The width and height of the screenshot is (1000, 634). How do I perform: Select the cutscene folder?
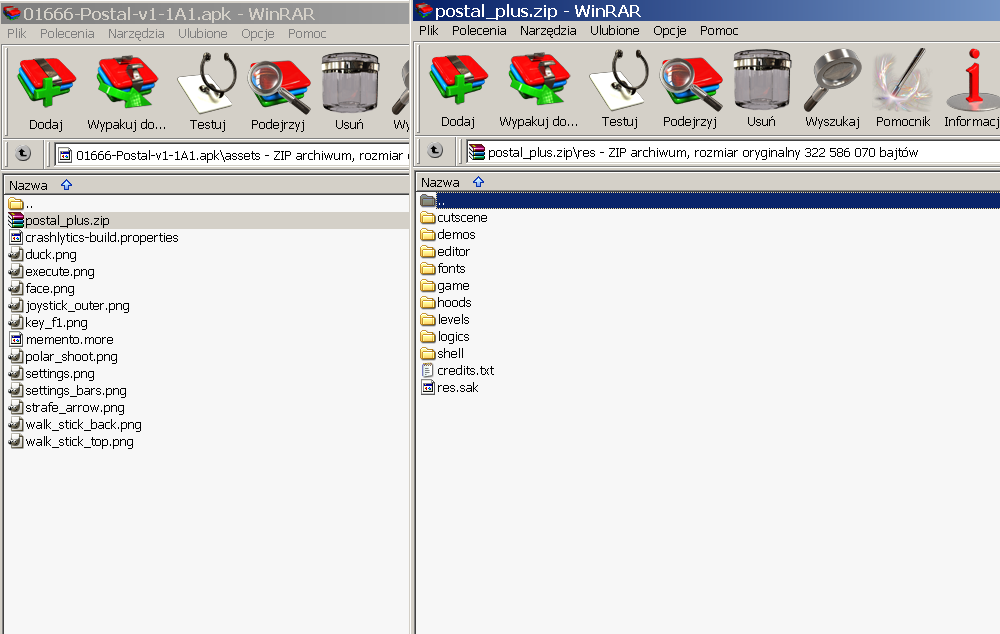(454, 217)
